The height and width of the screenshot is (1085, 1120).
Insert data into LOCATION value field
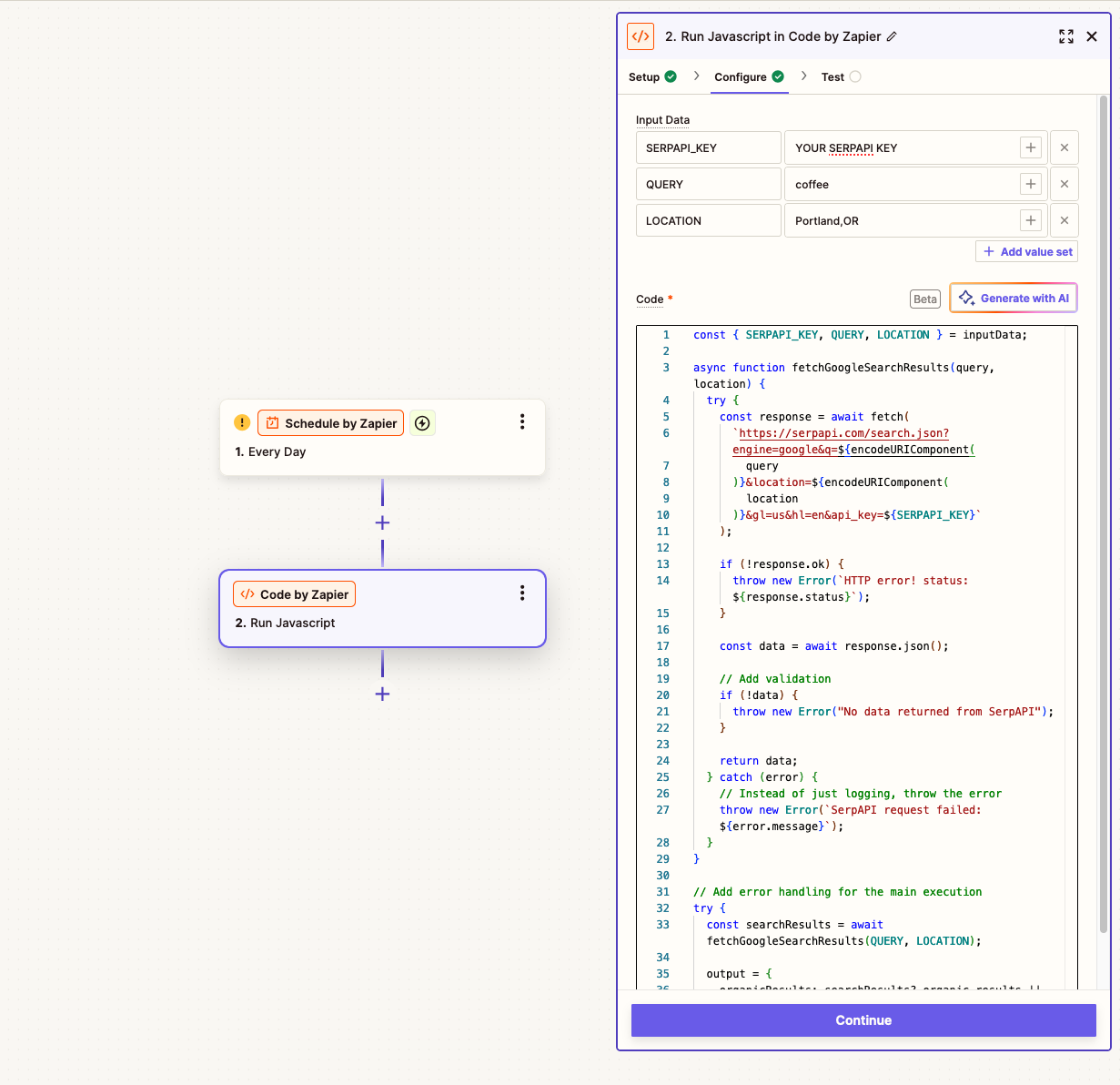tap(1030, 220)
